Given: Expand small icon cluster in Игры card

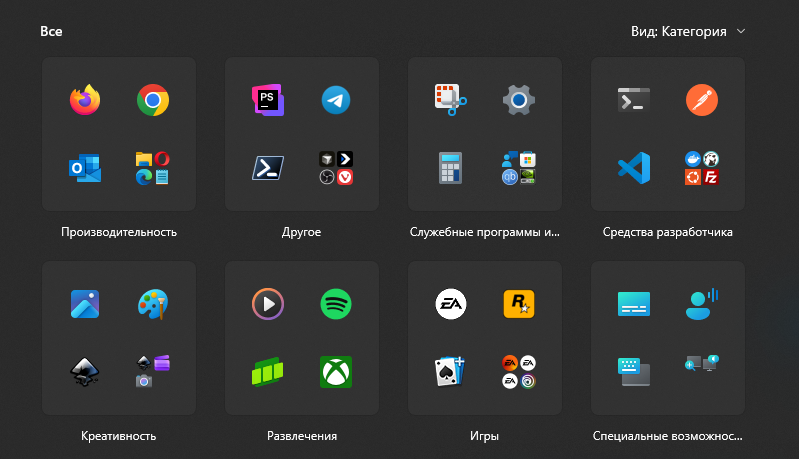Looking at the screenshot, I should coord(519,372).
